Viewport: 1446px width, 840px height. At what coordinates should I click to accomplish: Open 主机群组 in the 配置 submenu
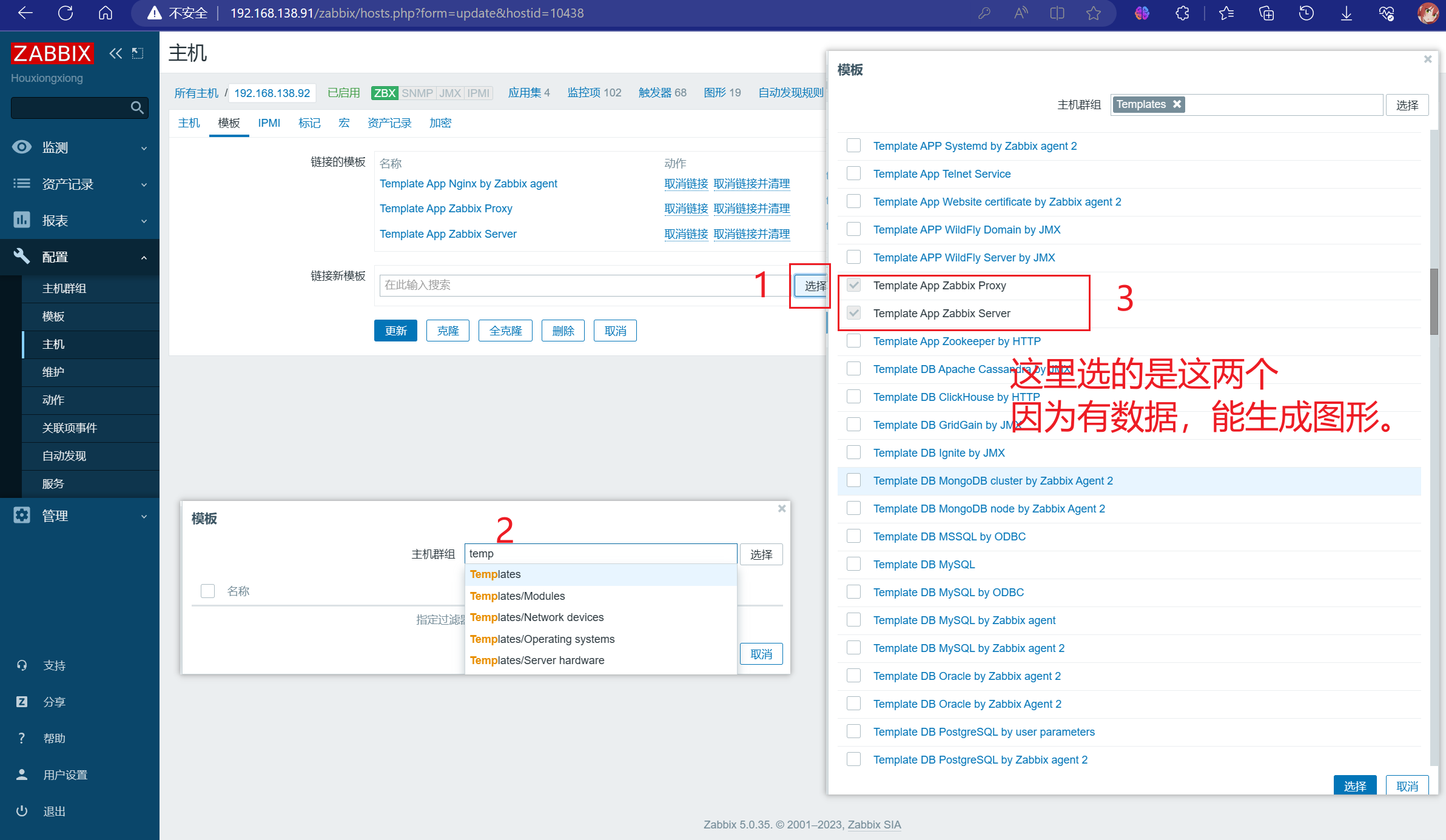[64, 288]
